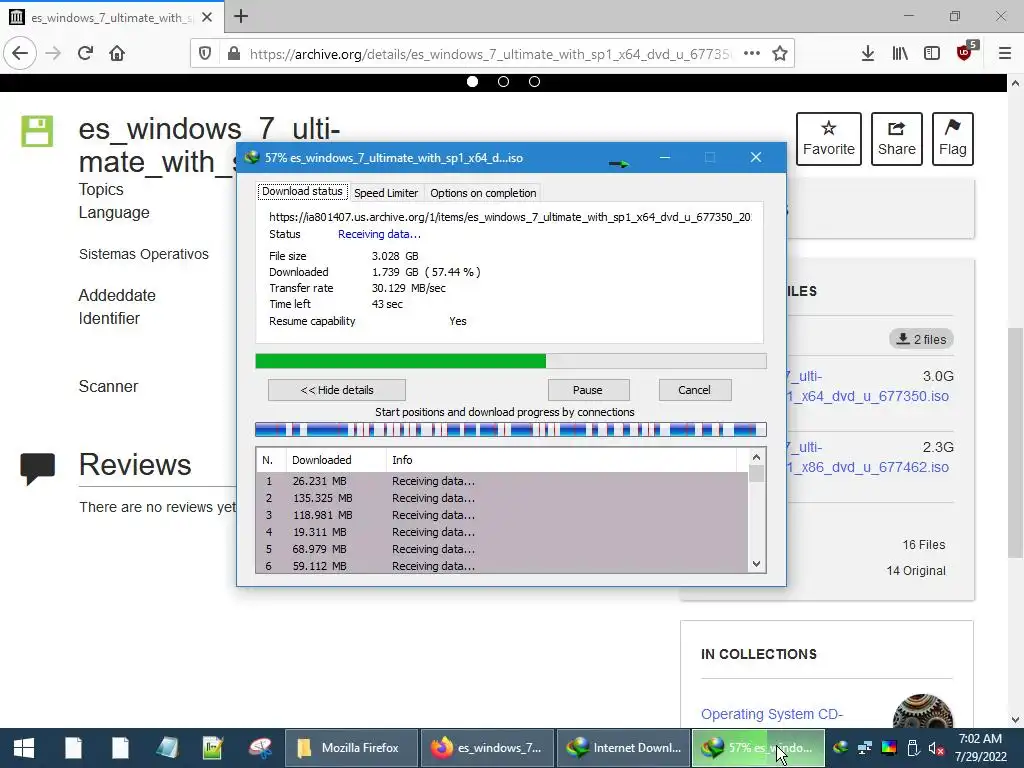The height and width of the screenshot is (768, 1024).
Task: Click the Reviews speech bubble icon
Action: pyautogui.click(x=37, y=469)
